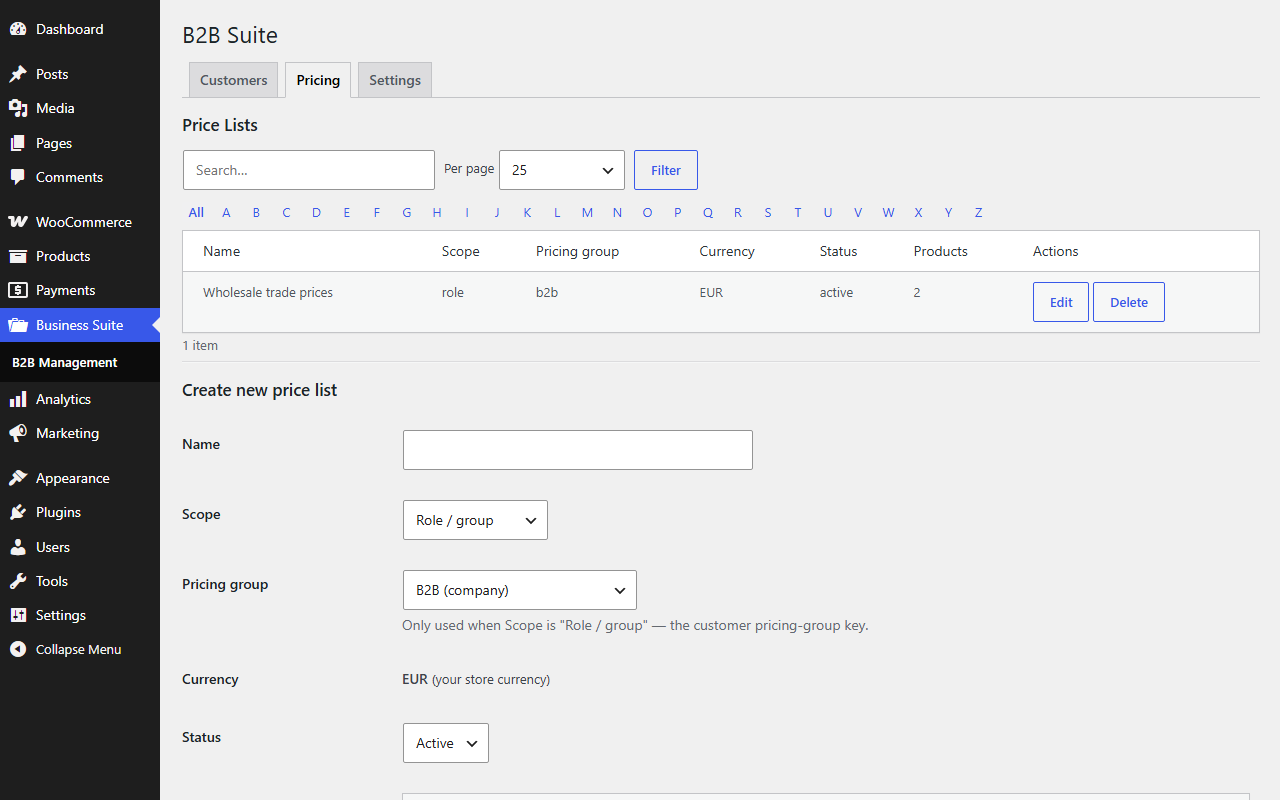Viewport: 1280px width, 800px height.
Task: Click the Products column header
Action: [x=941, y=251]
